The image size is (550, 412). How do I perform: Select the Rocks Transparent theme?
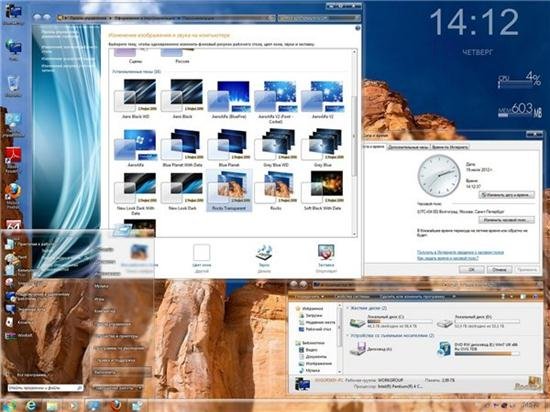click(229, 191)
